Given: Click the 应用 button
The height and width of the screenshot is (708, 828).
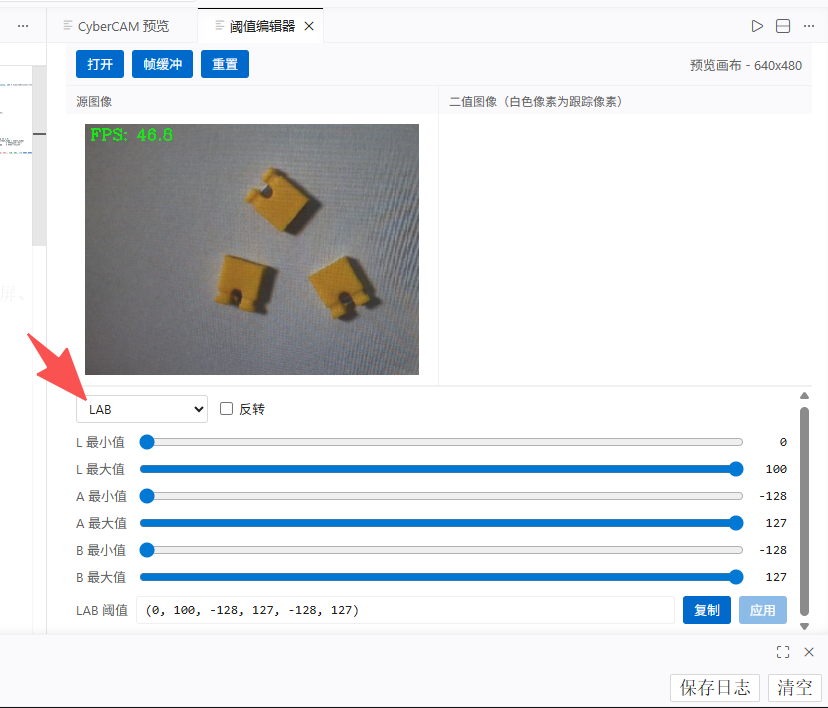Looking at the screenshot, I should coord(763,610).
